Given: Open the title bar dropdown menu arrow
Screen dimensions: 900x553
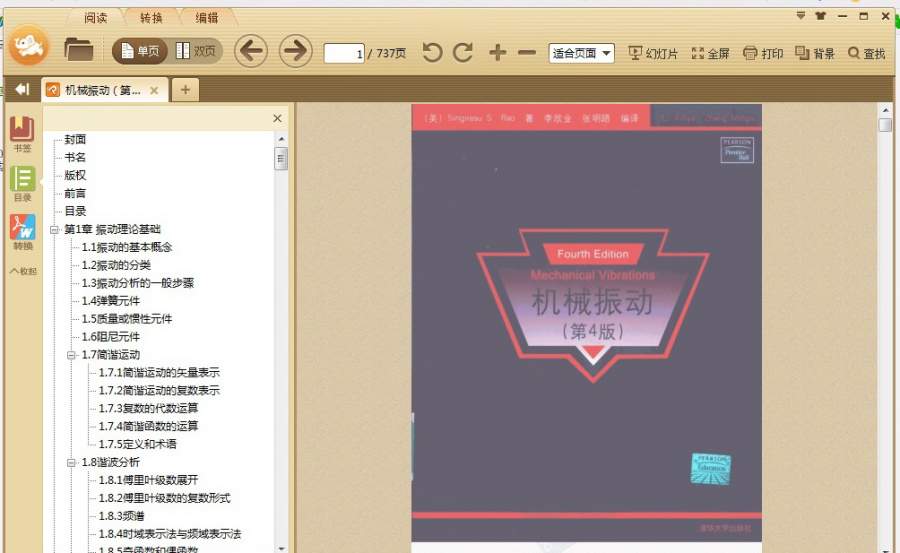Looking at the screenshot, I should 800,16.
